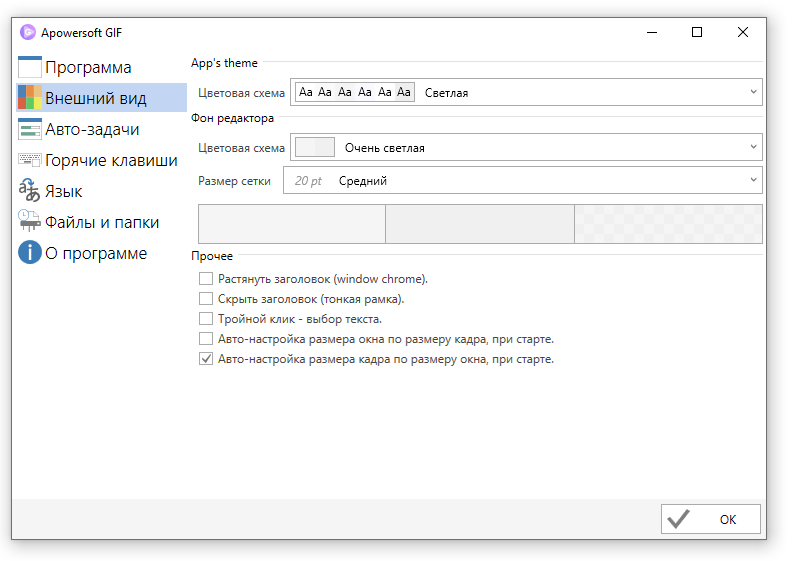Check Авто-настройка размера окна по размеру кадра
The width and height of the screenshot is (792, 561).
click(x=206, y=339)
